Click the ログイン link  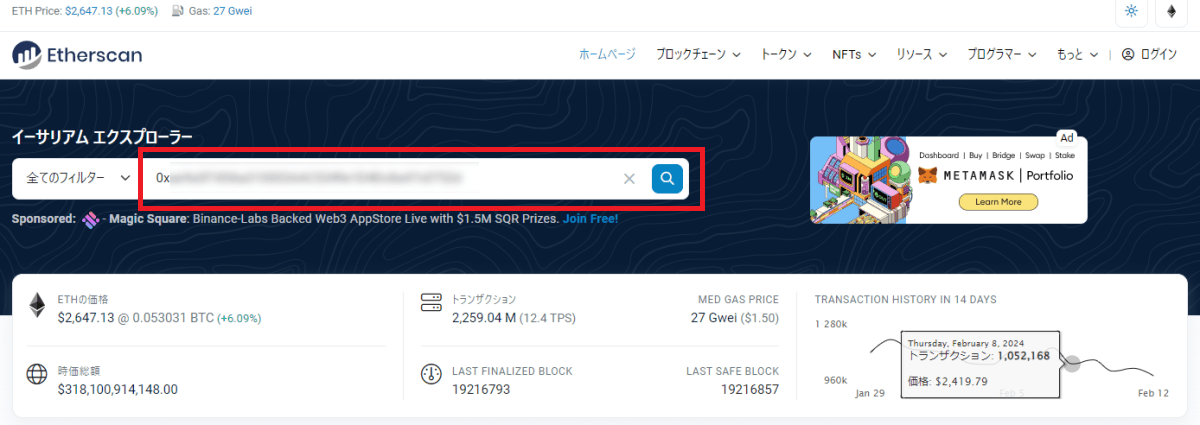1158,55
